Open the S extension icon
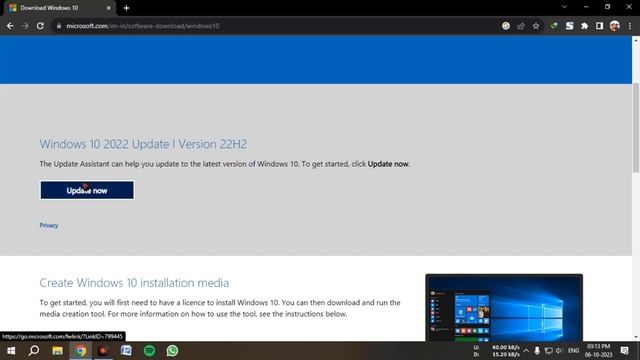Viewport: 640px width, 360px height. tap(569, 26)
